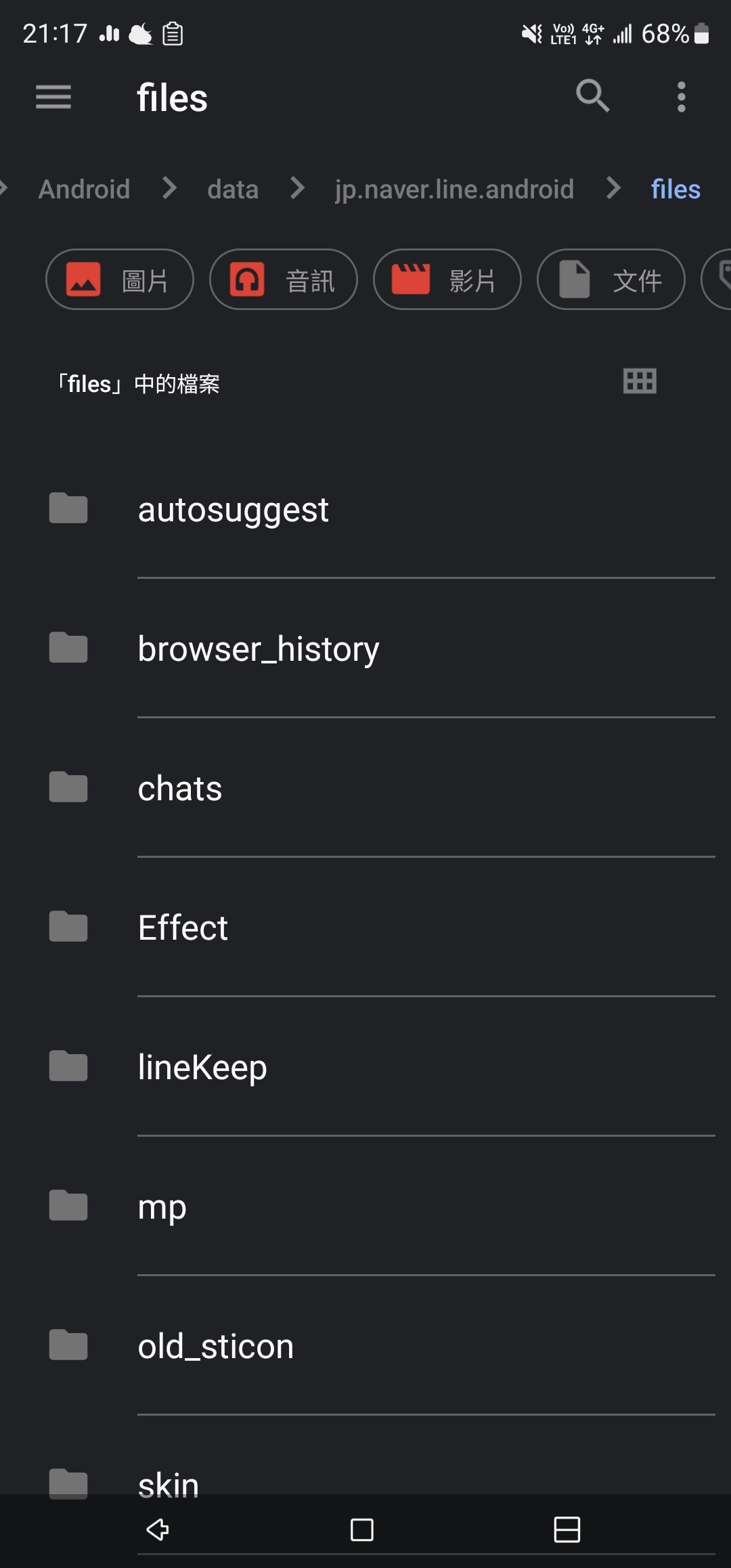The image size is (731, 1568).
Task: Open the hamburger navigation menu
Action: click(53, 97)
